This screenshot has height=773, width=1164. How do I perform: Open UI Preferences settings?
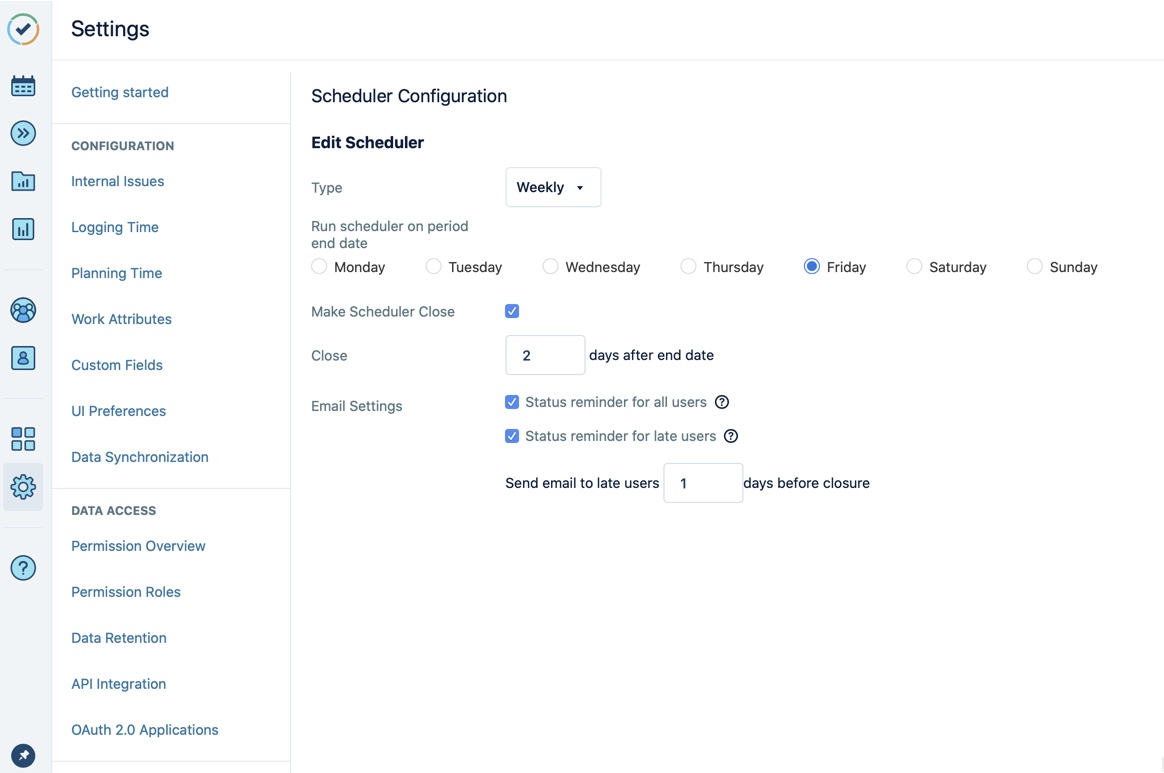pyautogui.click(x=119, y=411)
